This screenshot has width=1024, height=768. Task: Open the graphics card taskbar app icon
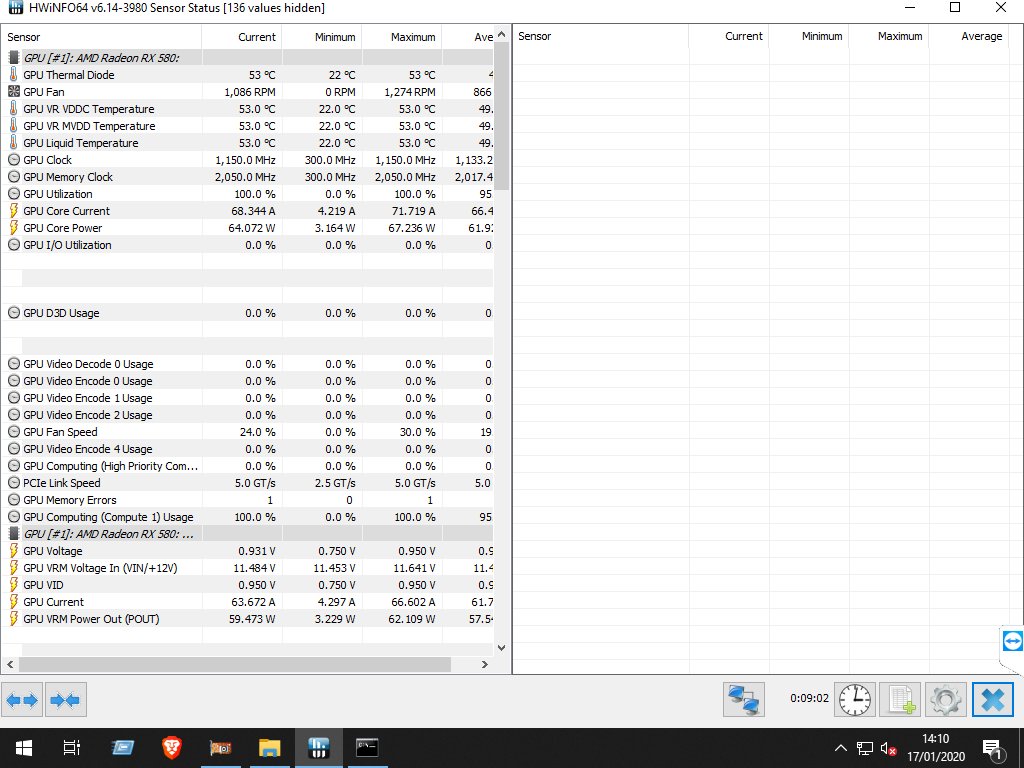(221, 747)
